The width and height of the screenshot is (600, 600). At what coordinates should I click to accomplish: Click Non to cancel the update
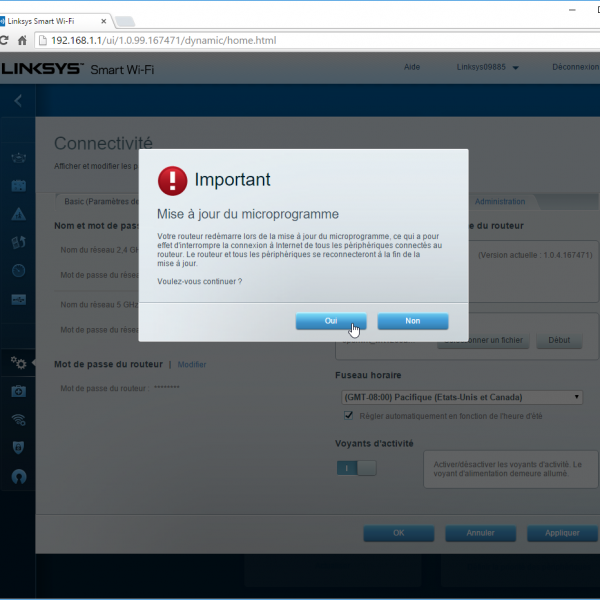(412, 321)
